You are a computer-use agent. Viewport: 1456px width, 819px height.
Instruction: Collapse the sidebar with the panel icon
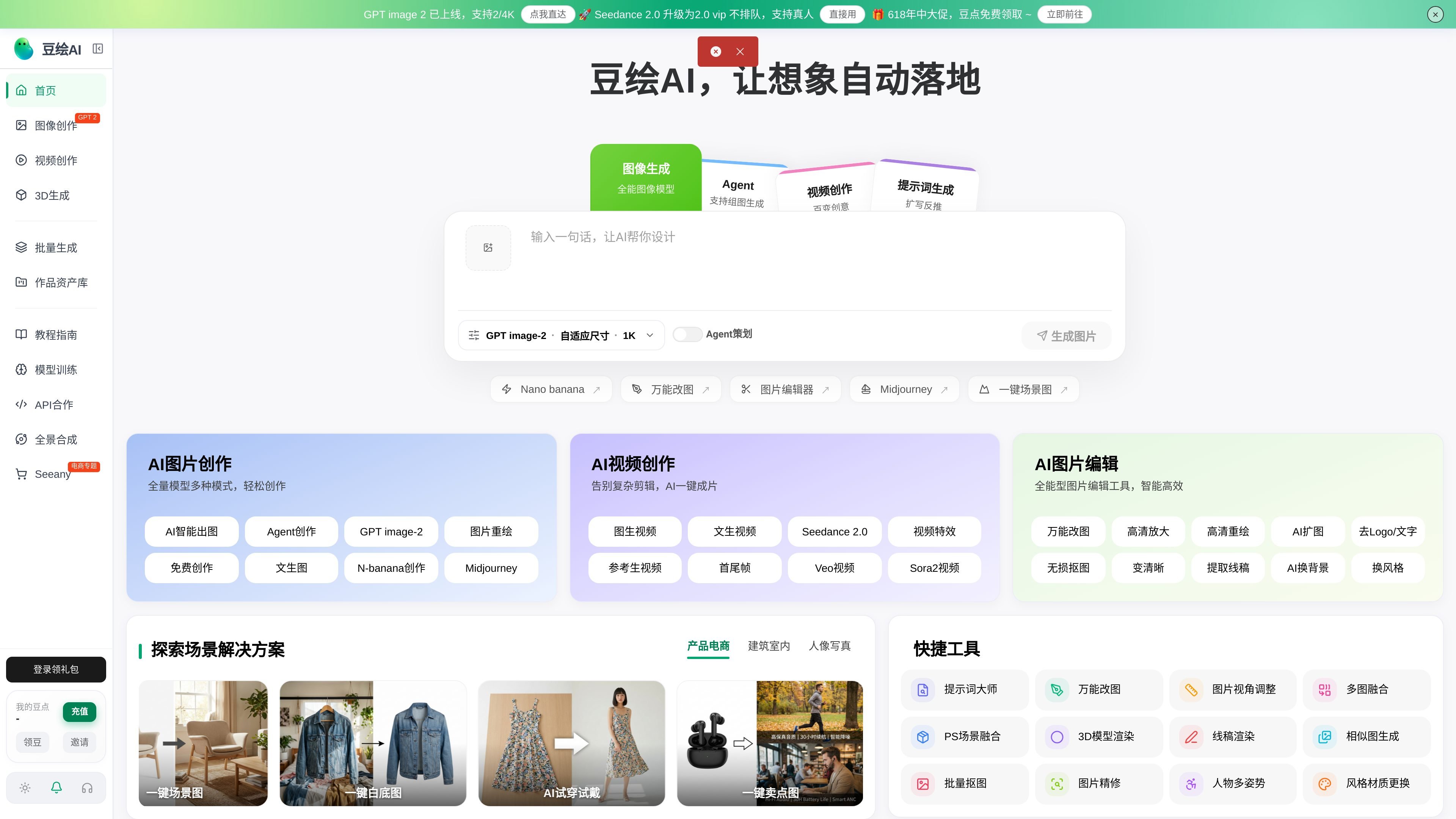coord(98,49)
